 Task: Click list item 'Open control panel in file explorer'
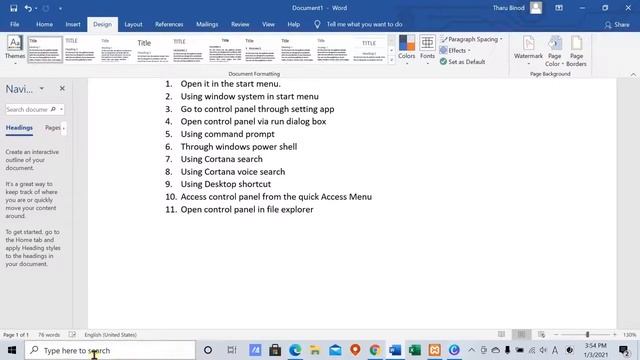(x=247, y=209)
